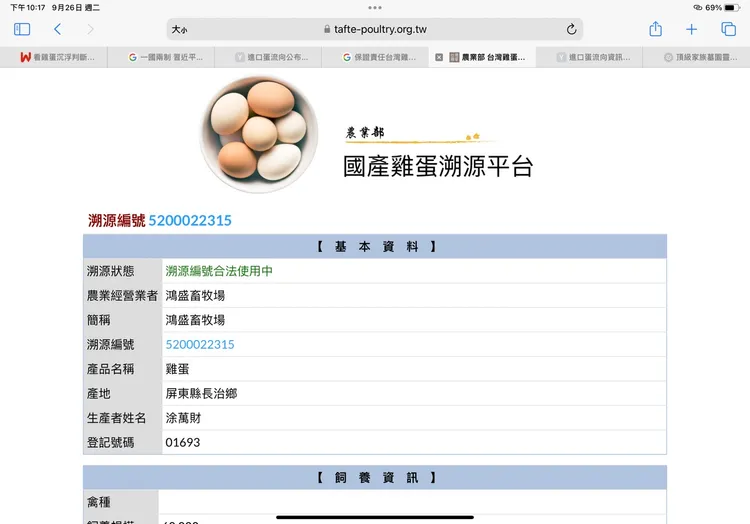Click the 登記號碼 row label
This screenshot has width=750, height=524.
pos(110,442)
